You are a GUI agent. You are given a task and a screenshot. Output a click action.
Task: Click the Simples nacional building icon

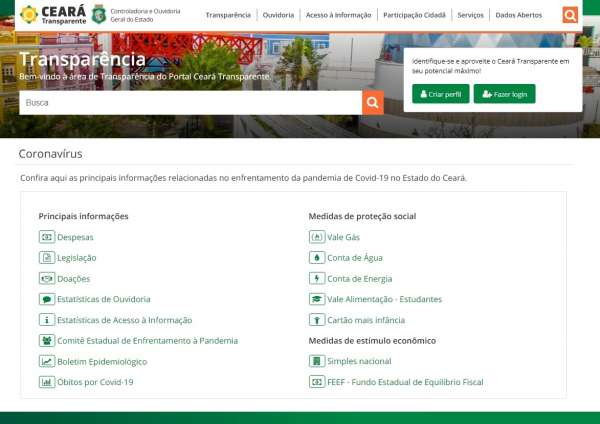(317, 361)
